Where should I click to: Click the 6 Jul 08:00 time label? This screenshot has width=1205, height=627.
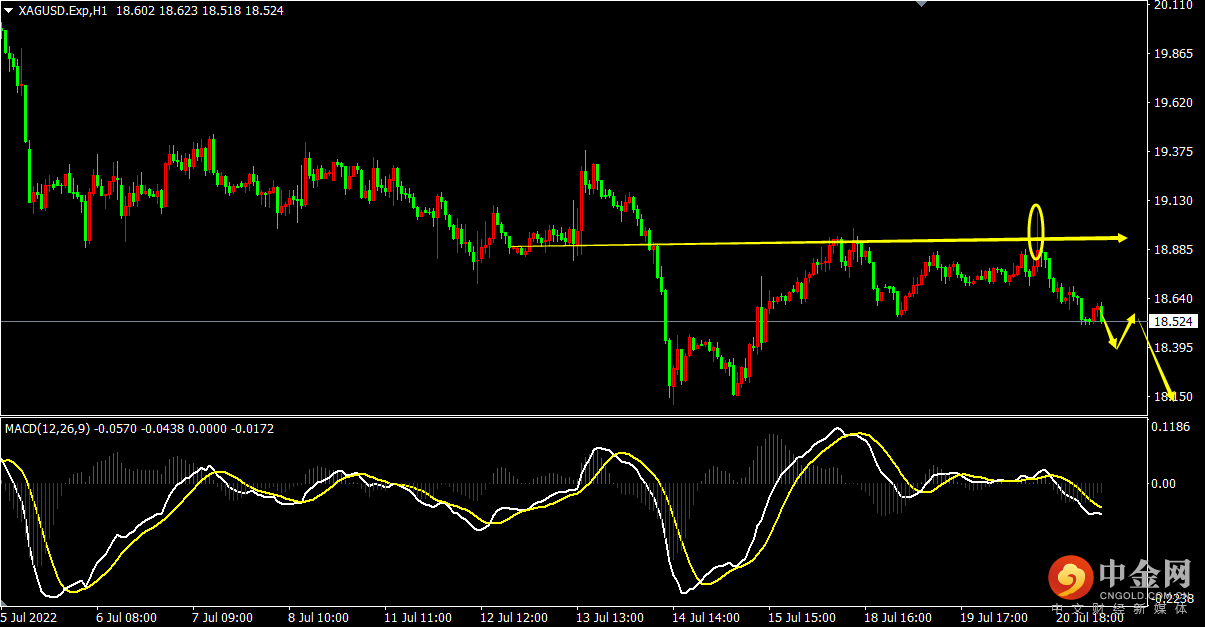125,618
